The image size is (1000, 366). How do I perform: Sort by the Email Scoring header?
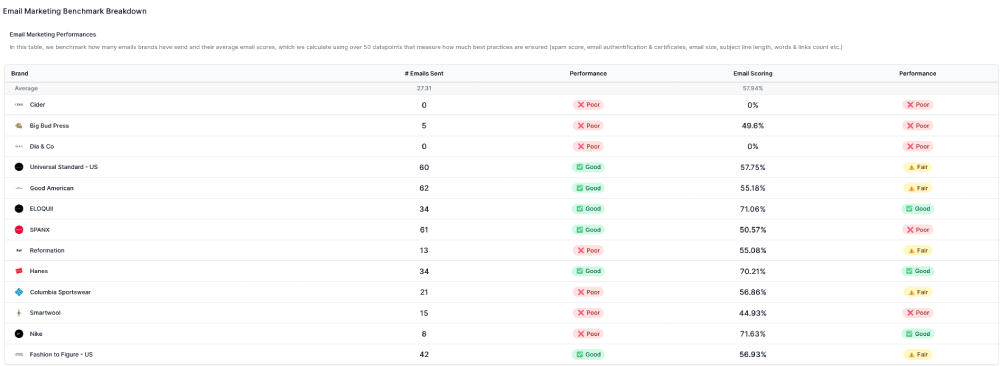pyautogui.click(x=753, y=73)
